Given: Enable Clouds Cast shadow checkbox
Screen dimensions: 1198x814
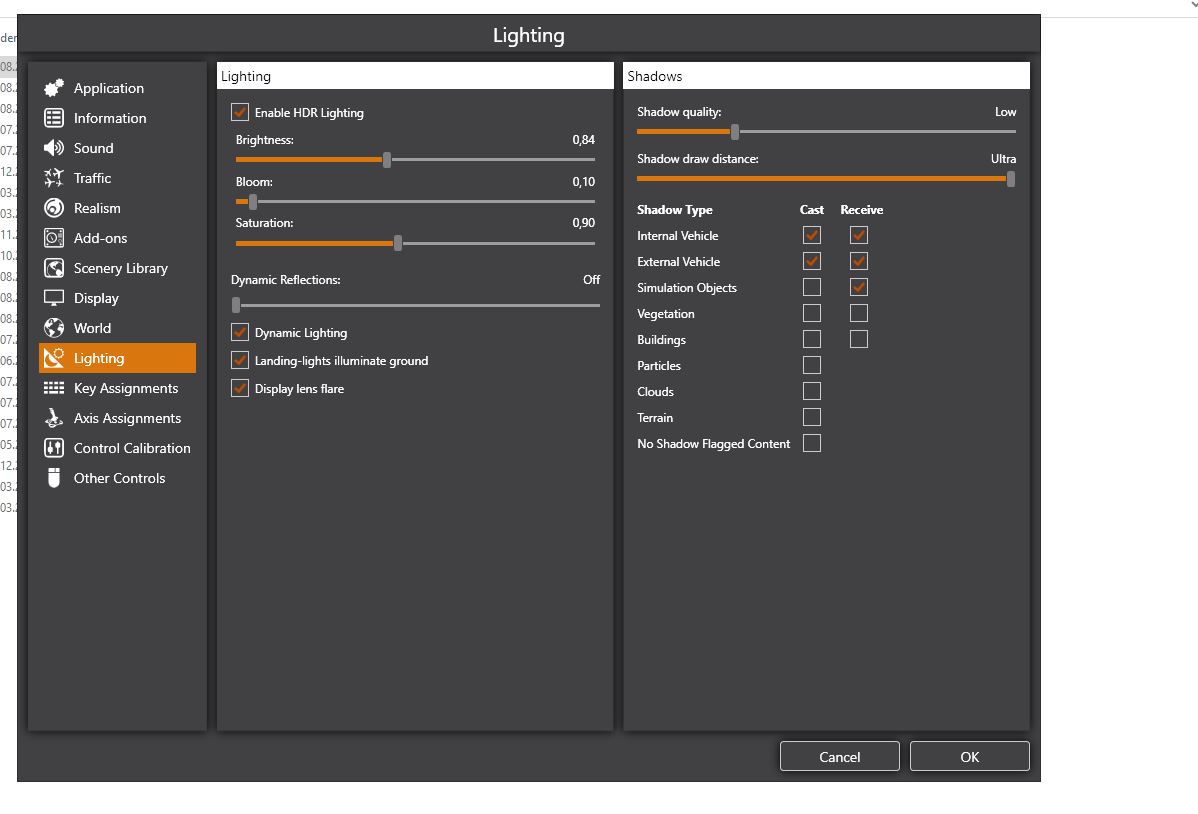Looking at the screenshot, I should pyautogui.click(x=812, y=391).
